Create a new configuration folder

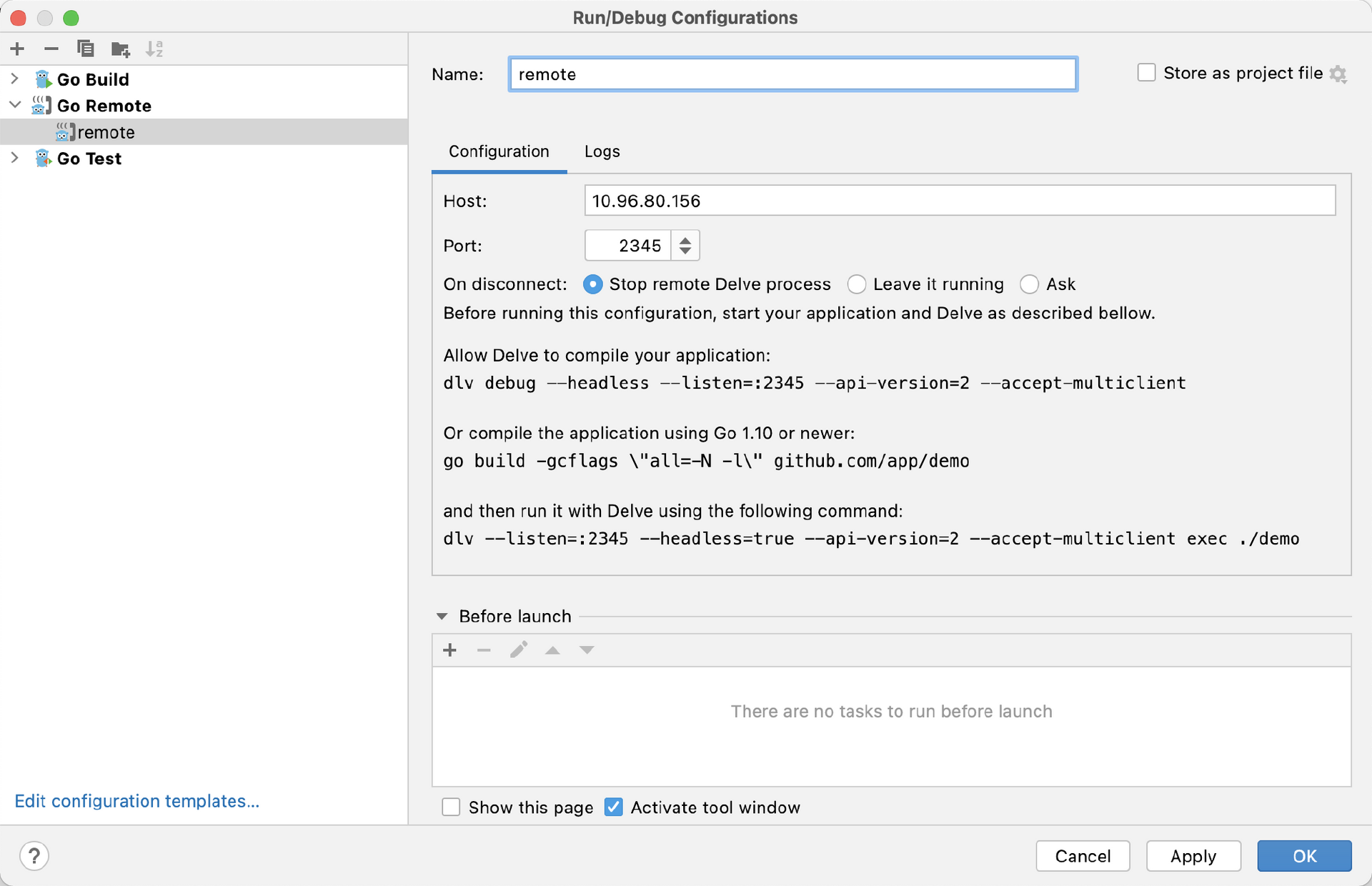click(x=120, y=49)
